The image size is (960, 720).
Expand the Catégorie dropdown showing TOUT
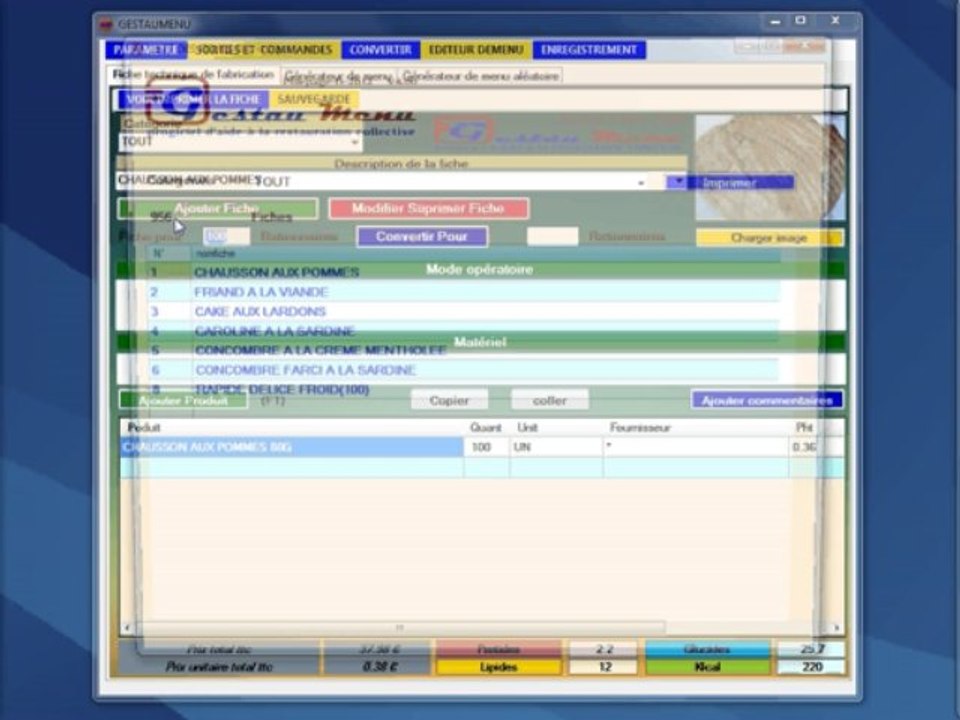tap(354, 142)
